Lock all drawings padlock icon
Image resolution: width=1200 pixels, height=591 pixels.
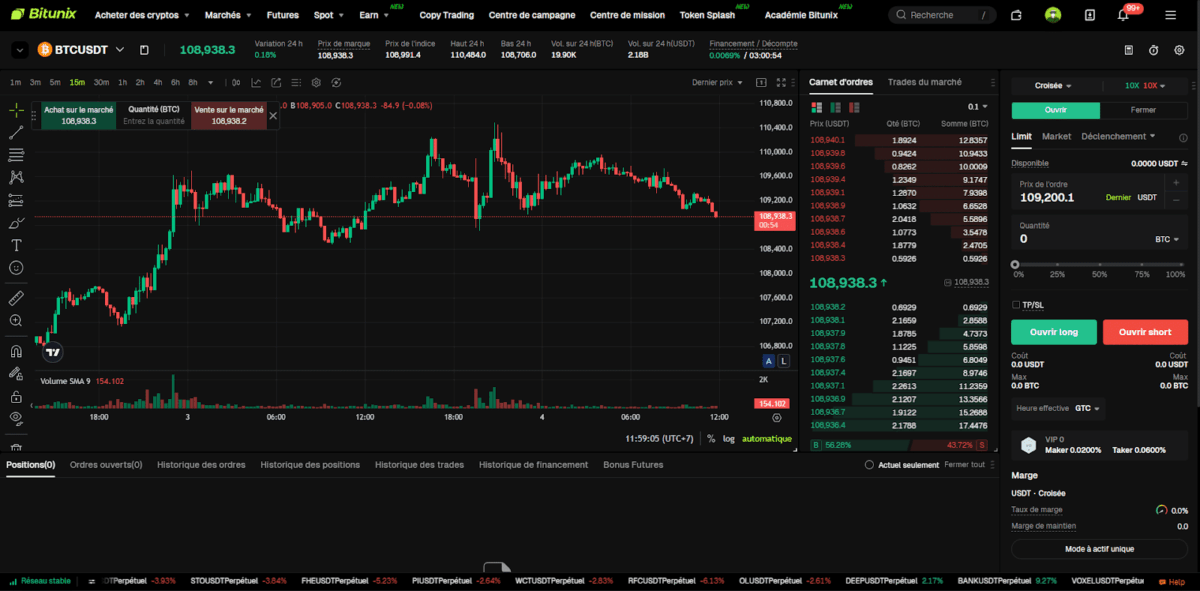[x=16, y=396]
